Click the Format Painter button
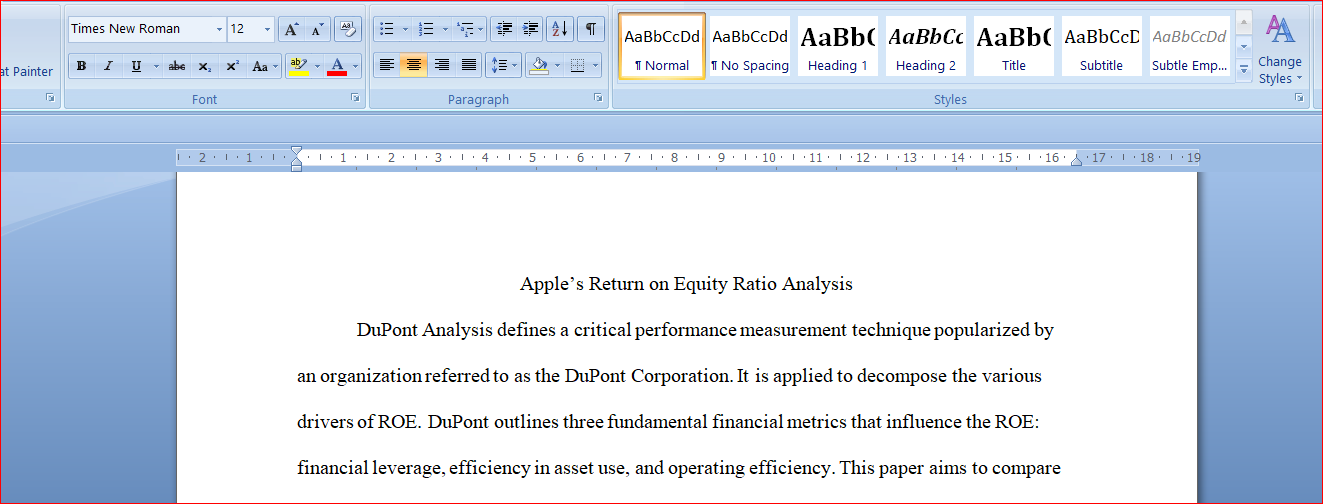1323x504 pixels. (26, 71)
